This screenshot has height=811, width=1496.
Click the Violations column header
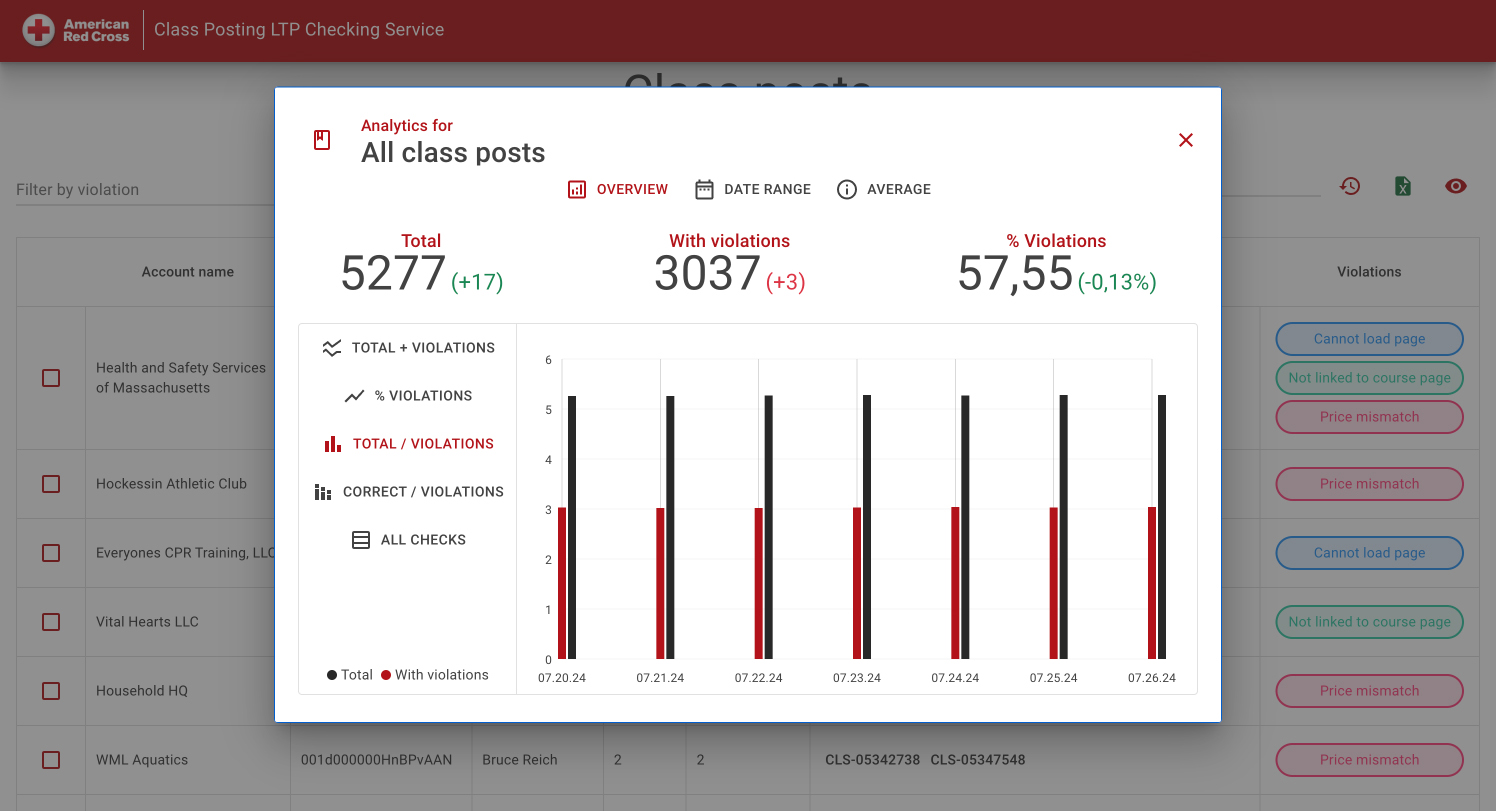1369,272
